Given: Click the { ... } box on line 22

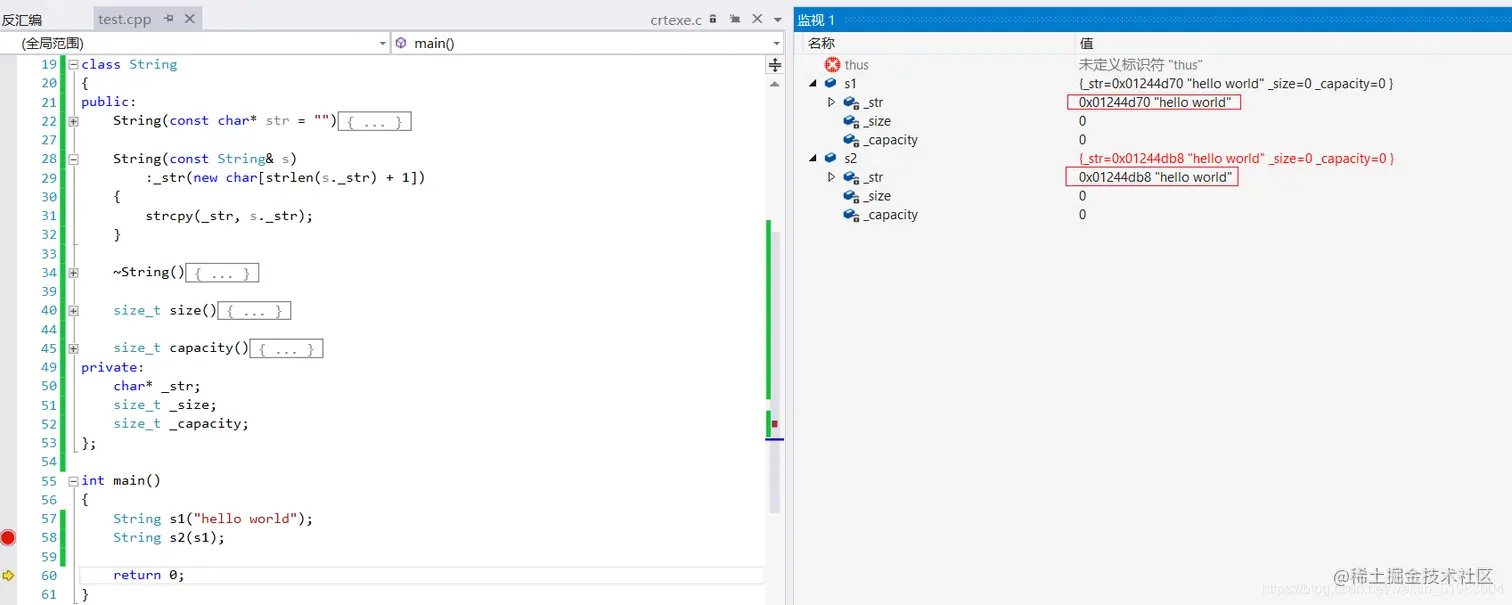Looking at the screenshot, I should click(x=374, y=121).
